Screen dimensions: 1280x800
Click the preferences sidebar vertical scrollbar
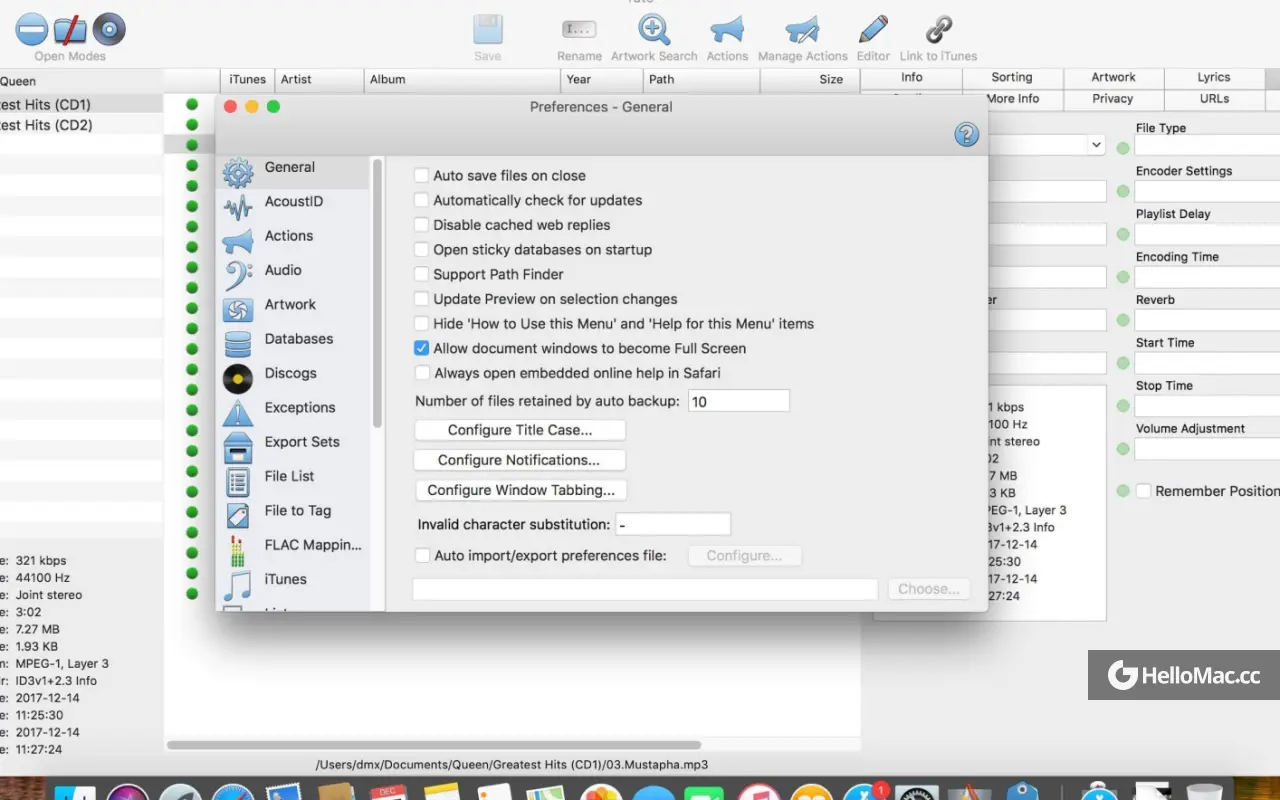click(377, 293)
